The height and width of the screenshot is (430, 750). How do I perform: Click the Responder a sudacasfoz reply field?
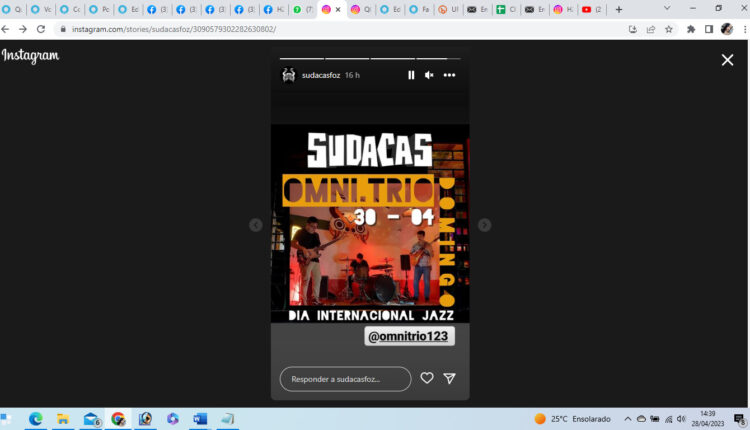click(x=345, y=379)
